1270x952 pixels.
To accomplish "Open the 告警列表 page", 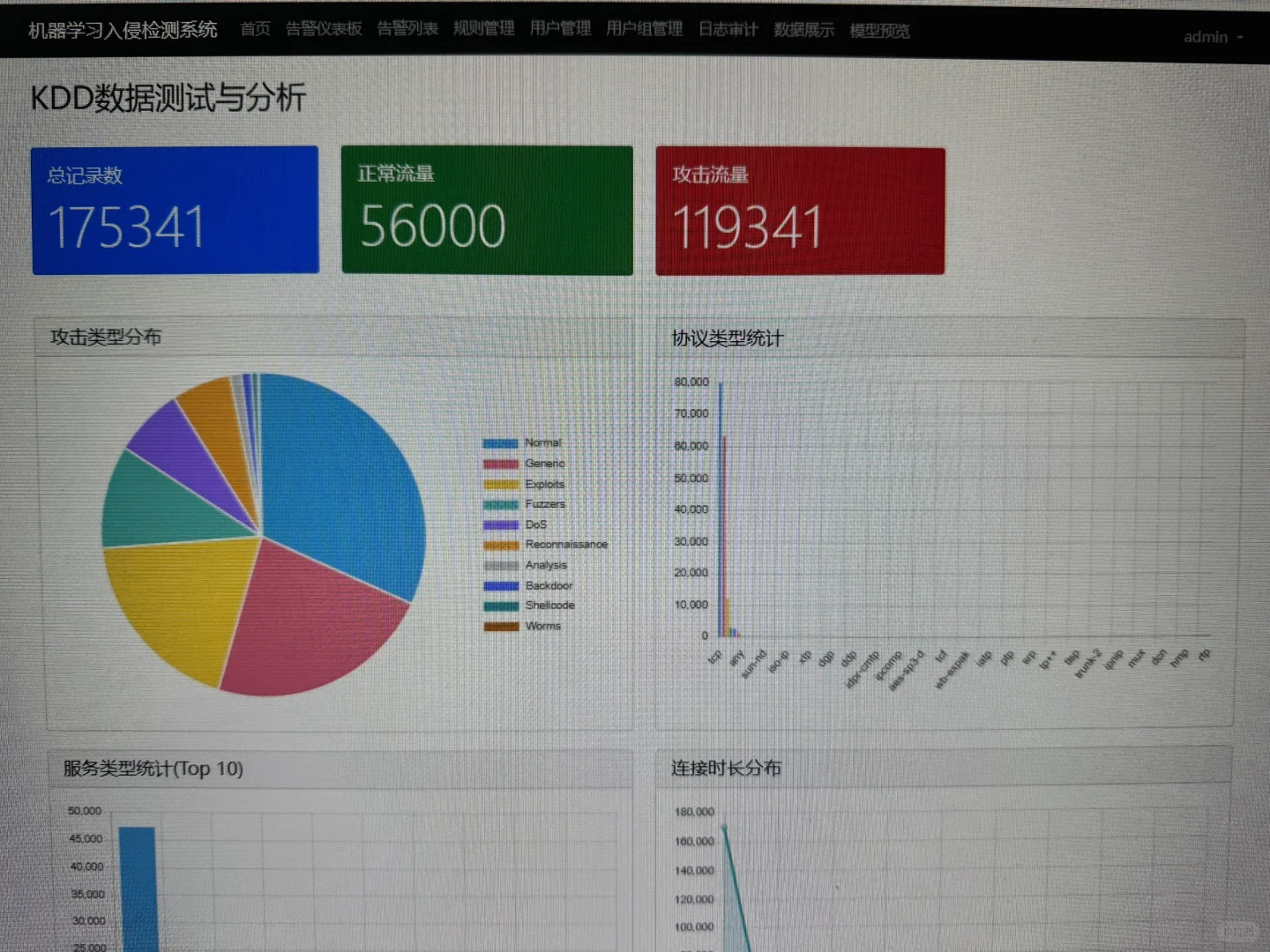I will tap(407, 29).
